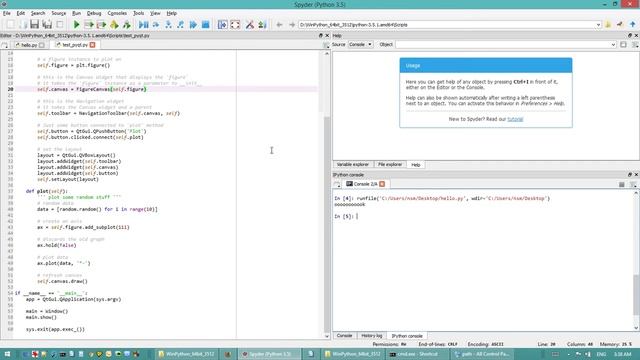Viewport: 640px width, 360px height.
Task: Maximize current pane icon
Action: tap(222, 24)
